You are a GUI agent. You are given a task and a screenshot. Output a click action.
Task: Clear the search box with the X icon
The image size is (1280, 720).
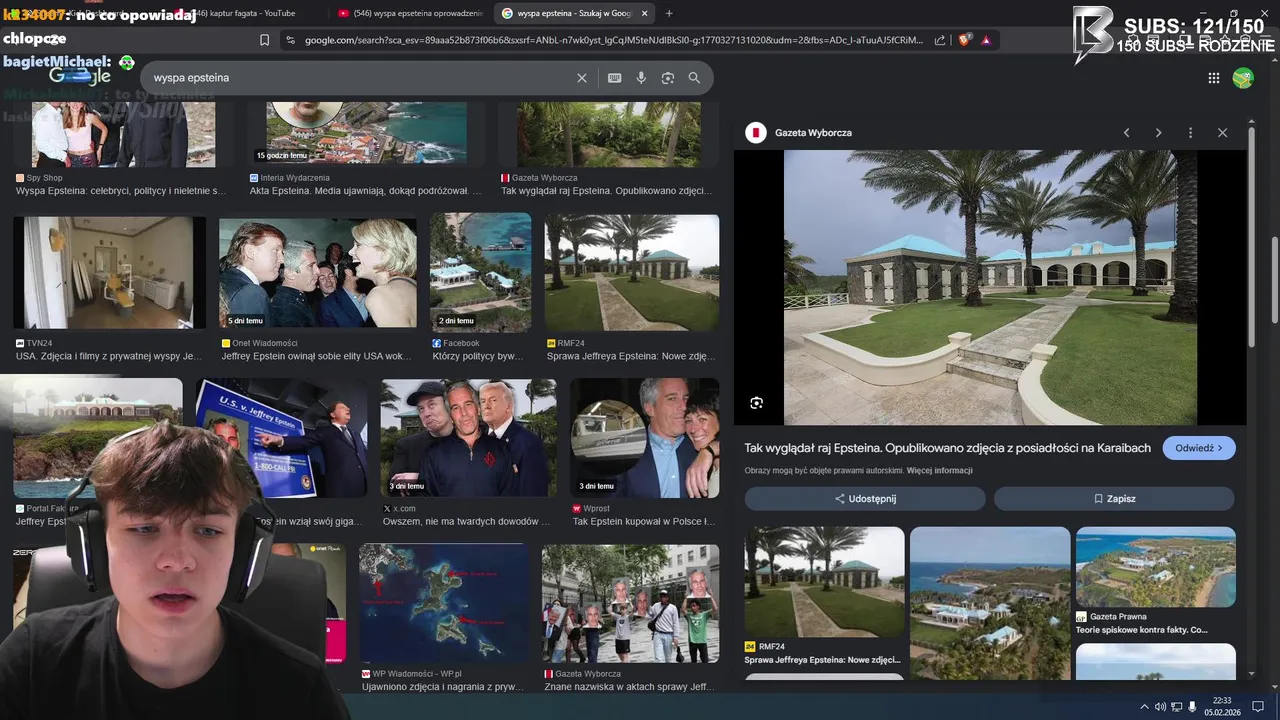pos(582,78)
